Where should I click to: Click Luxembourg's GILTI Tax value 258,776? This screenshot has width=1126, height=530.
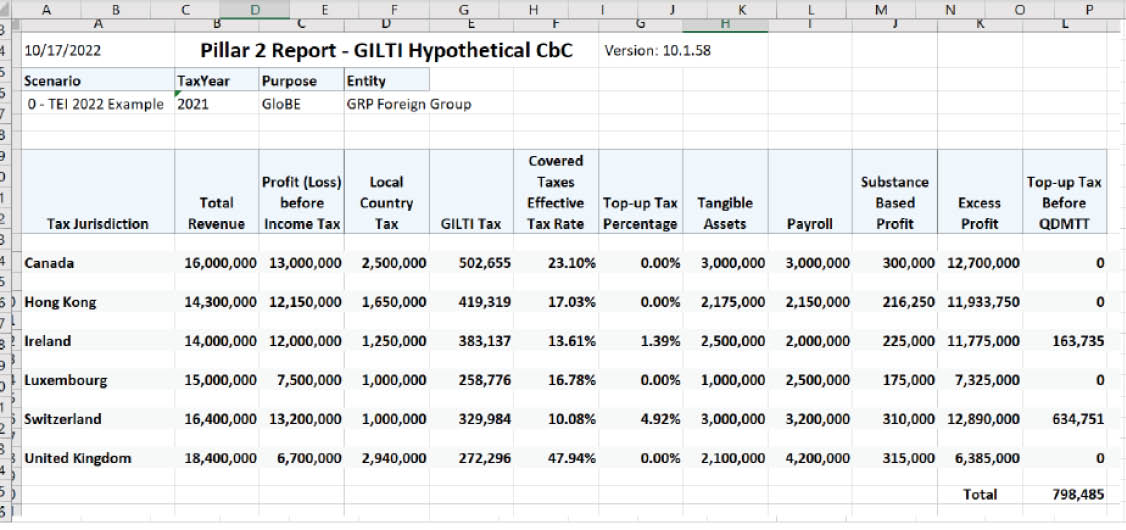tap(472, 380)
